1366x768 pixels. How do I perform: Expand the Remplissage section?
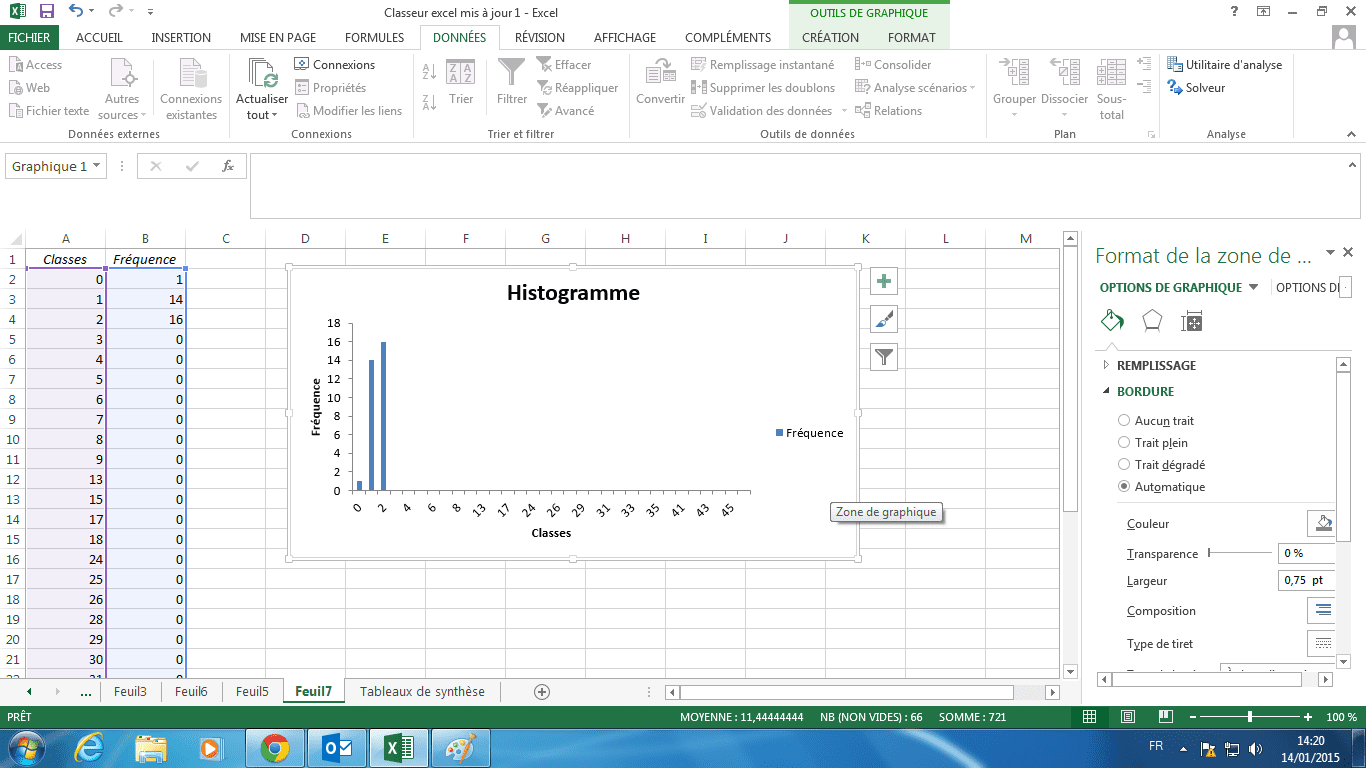tap(1156, 366)
